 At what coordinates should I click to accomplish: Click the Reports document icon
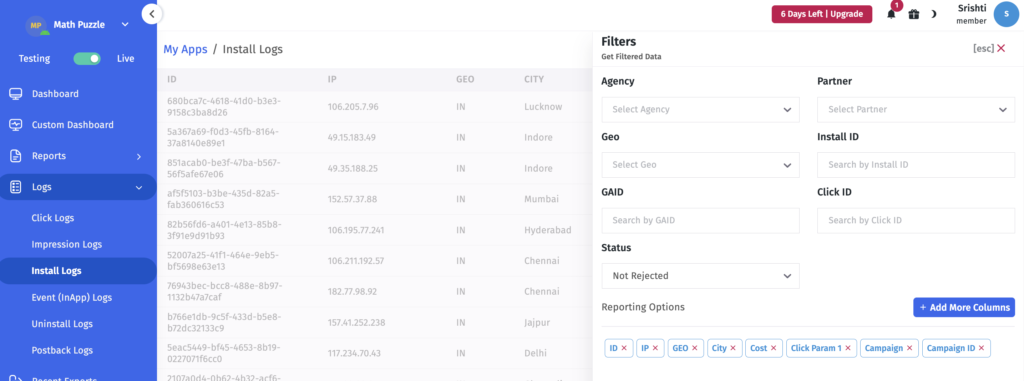pyautogui.click(x=16, y=156)
